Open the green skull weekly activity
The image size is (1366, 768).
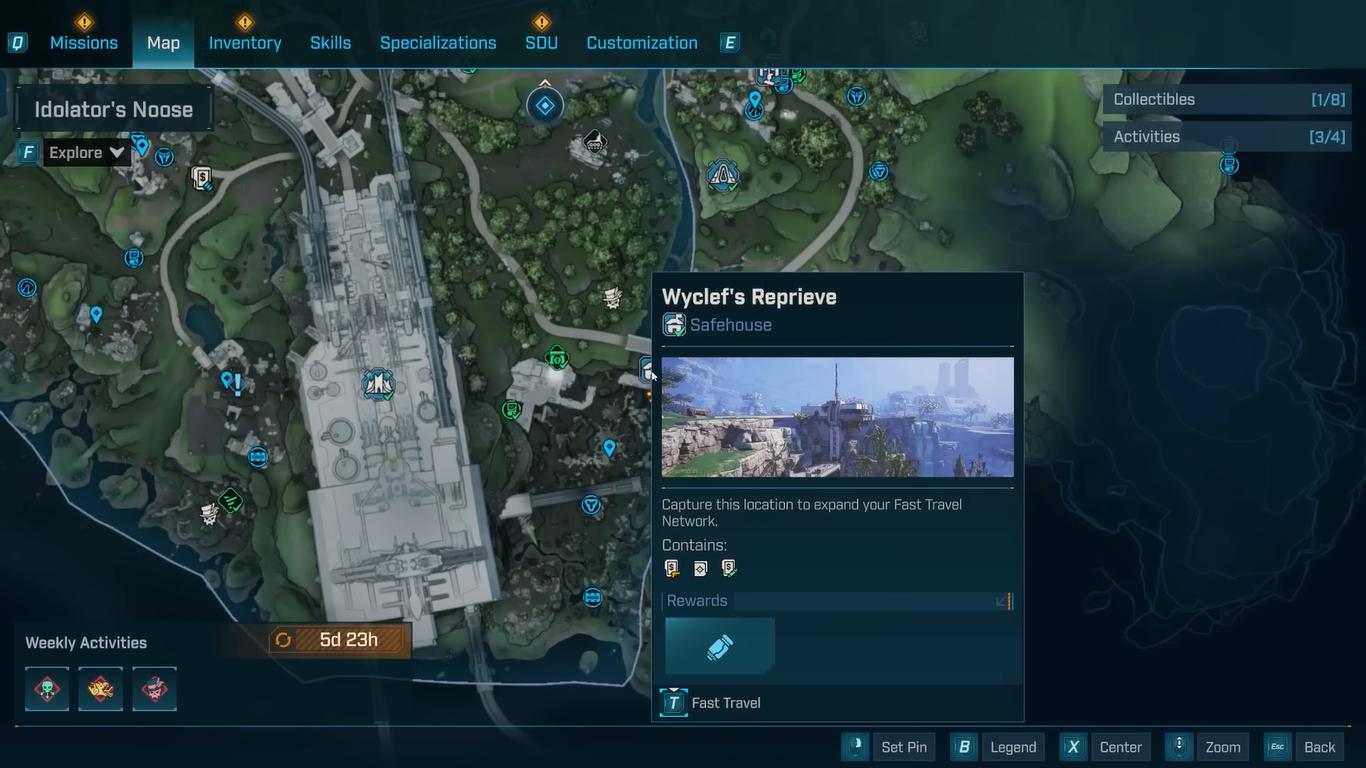tap(47, 689)
